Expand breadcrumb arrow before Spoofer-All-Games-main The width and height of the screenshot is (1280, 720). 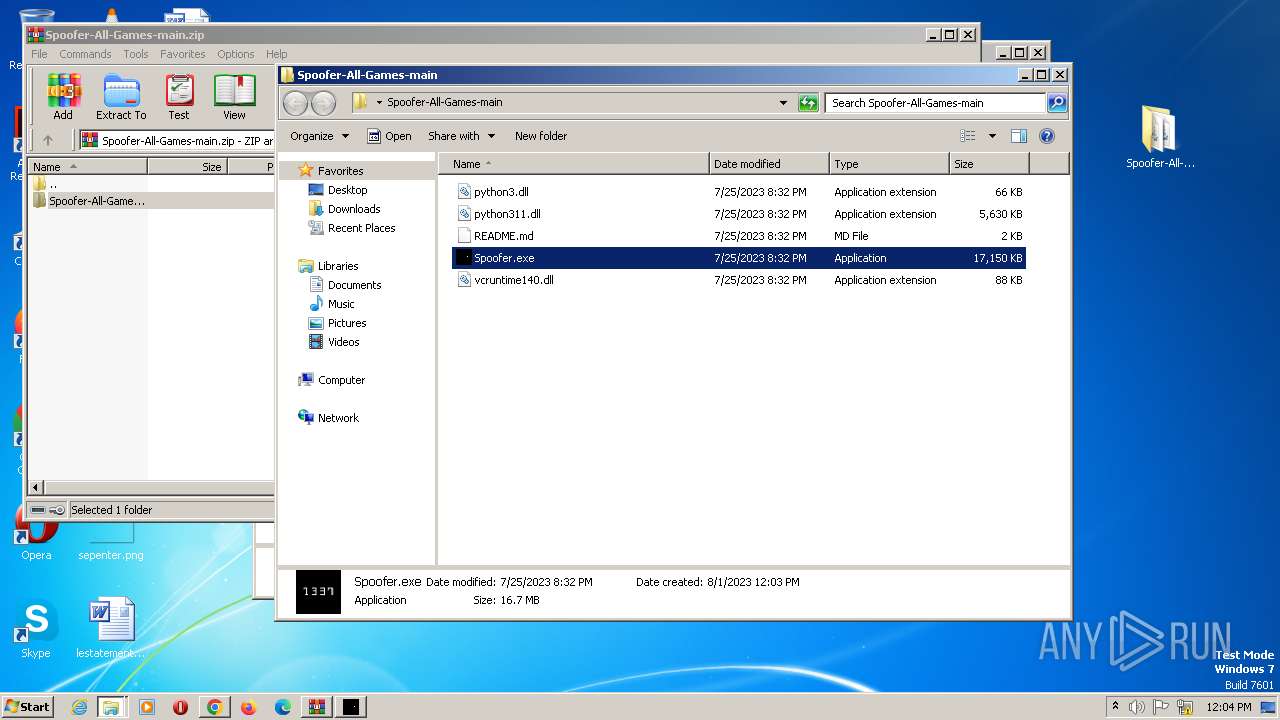pos(379,102)
